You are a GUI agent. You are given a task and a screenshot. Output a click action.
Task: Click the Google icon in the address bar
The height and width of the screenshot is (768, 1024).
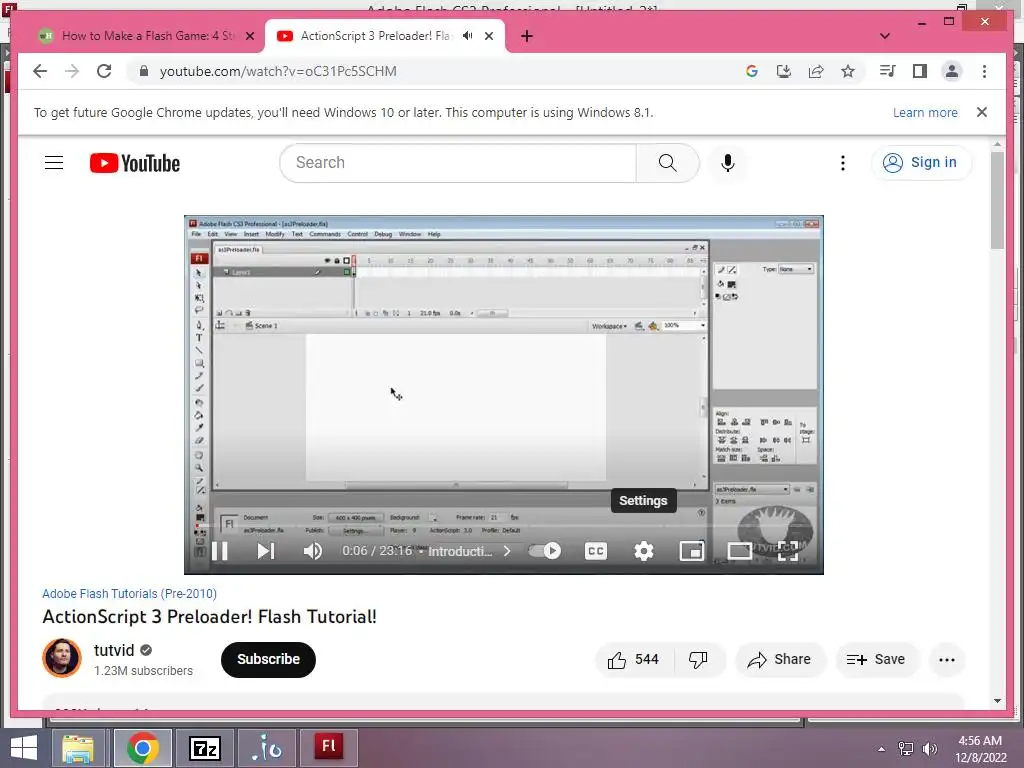coord(752,71)
